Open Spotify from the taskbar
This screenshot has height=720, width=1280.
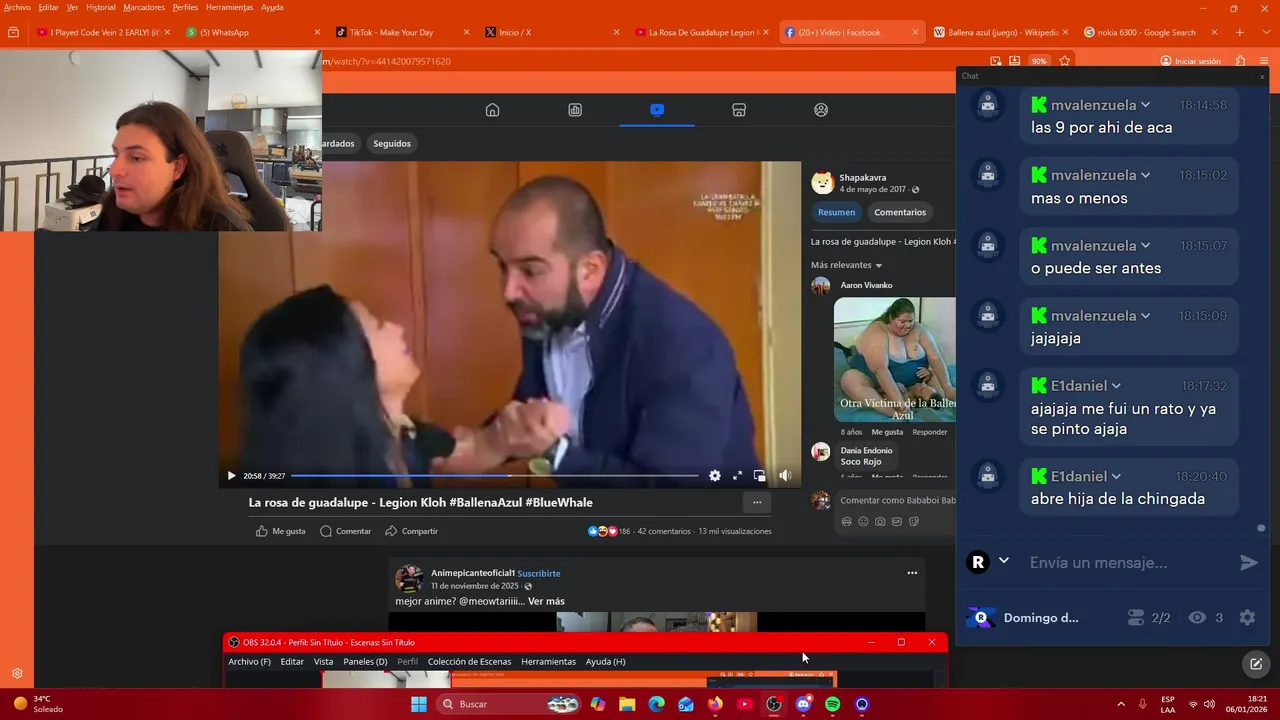[833, 704]
